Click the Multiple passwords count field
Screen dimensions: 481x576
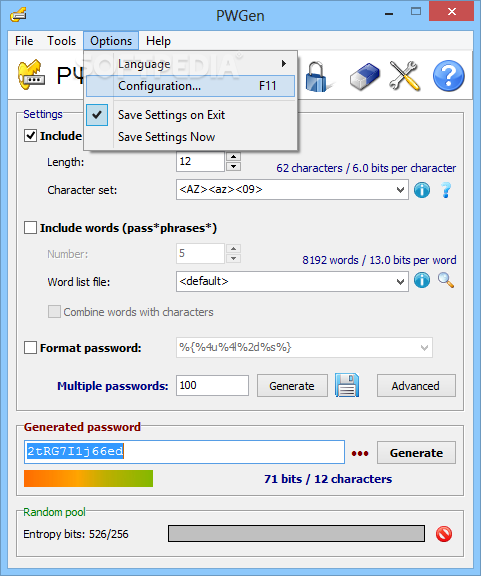point(212,385)
